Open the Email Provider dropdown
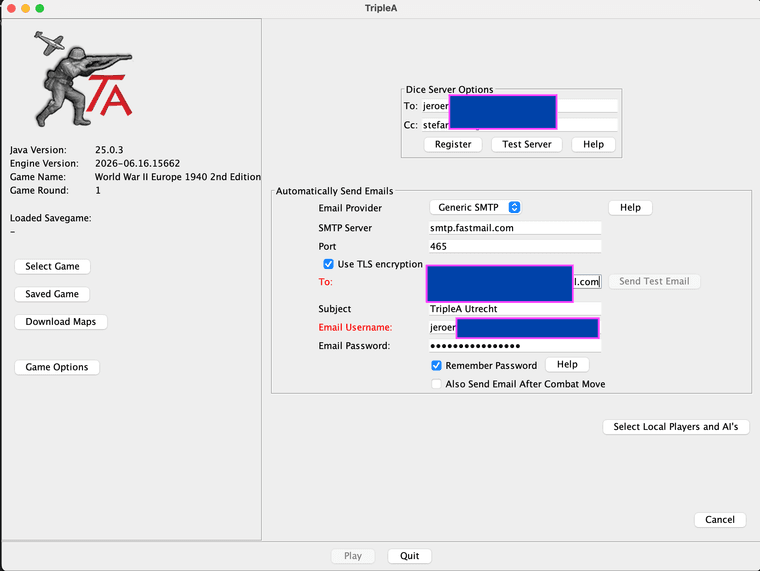 coord(475,207)
